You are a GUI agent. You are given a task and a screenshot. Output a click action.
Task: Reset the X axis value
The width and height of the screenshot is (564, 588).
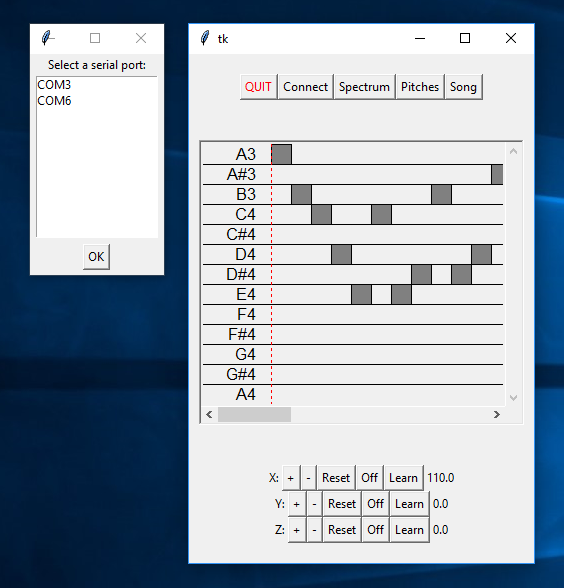(x=336, y=478)
